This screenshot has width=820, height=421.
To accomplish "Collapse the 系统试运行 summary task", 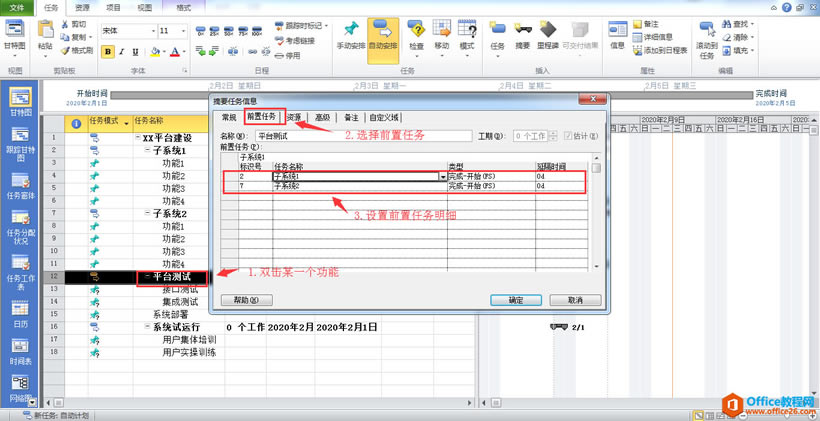I will (147, 327).
